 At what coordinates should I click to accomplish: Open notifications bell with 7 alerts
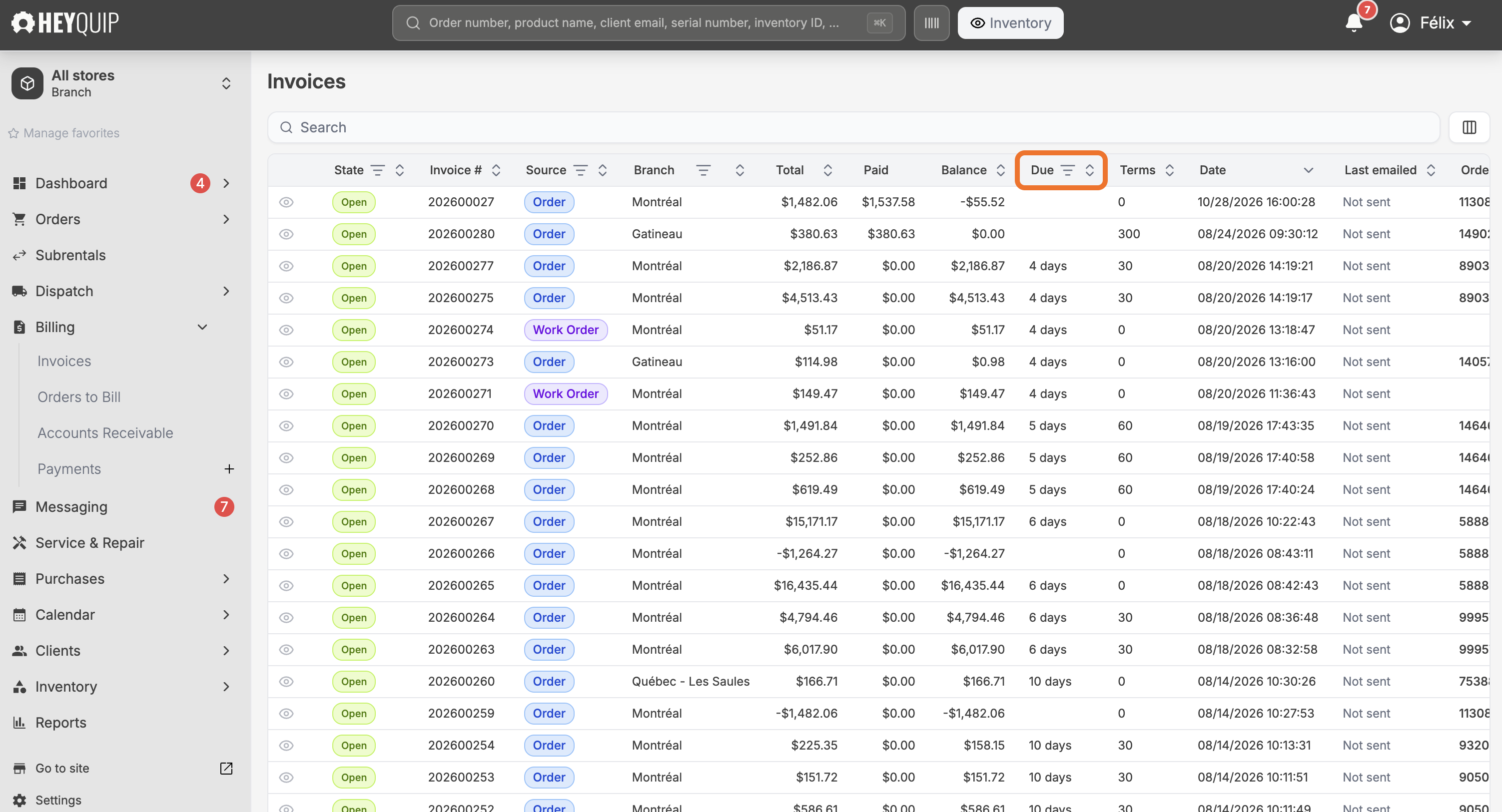(1354, 23)
